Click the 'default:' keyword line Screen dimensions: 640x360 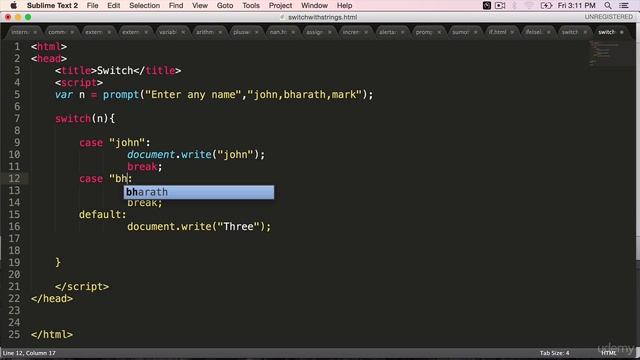point(103,214)
